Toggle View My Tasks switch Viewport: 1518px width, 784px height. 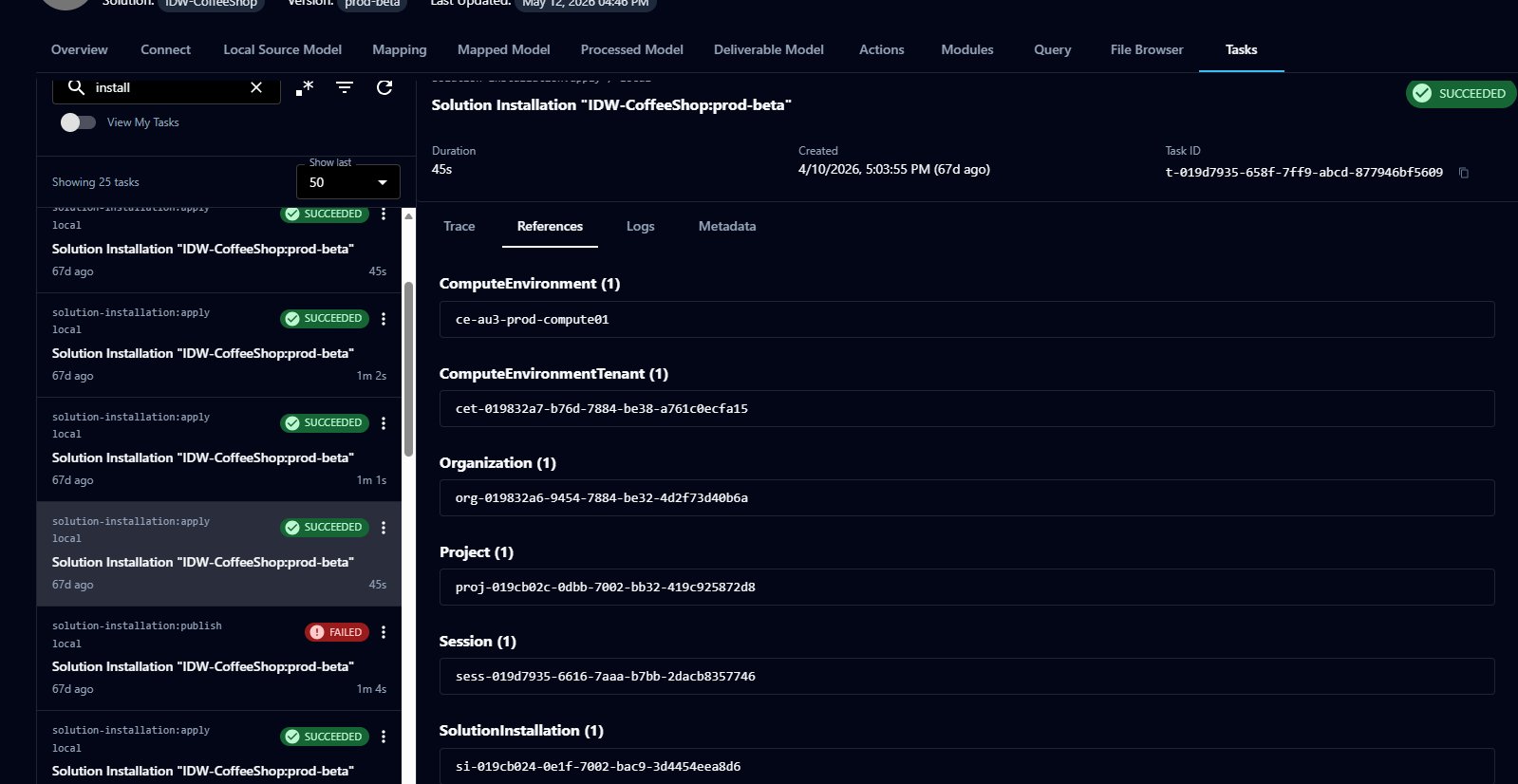pos(78,122)
